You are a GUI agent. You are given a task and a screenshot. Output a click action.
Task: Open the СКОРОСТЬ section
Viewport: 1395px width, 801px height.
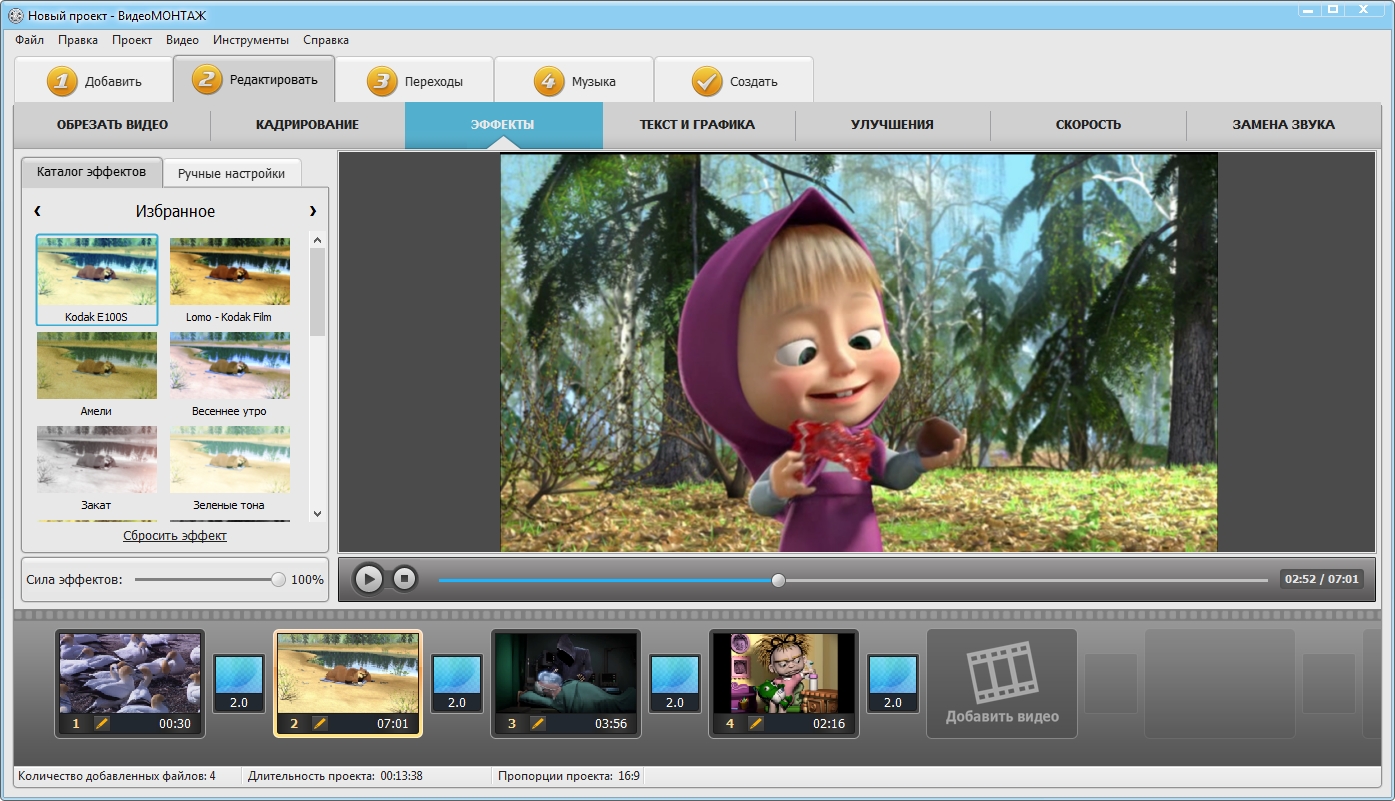click(1088, 125)
